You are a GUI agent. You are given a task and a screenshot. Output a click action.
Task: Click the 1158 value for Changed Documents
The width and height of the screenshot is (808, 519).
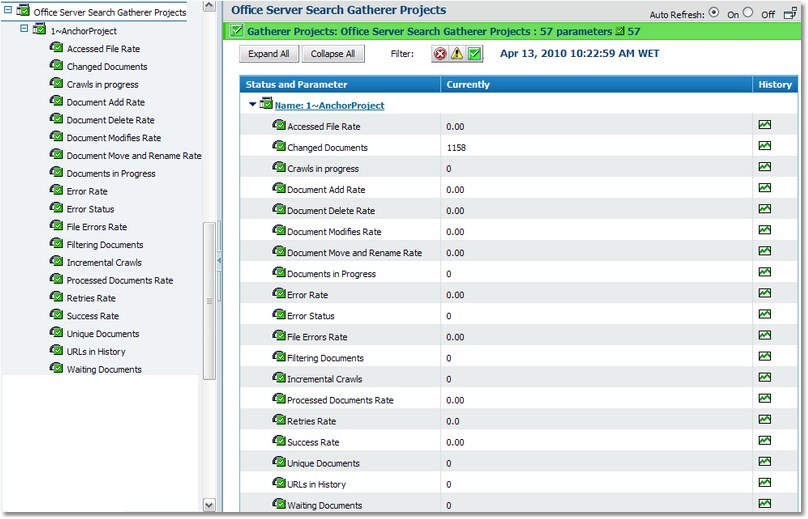pyautogui.click(x=456, y=148)
